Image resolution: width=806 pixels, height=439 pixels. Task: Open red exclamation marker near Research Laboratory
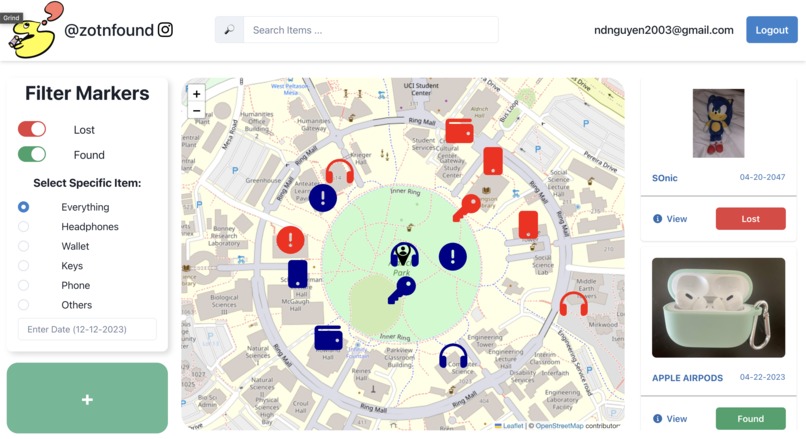[290, 240]
